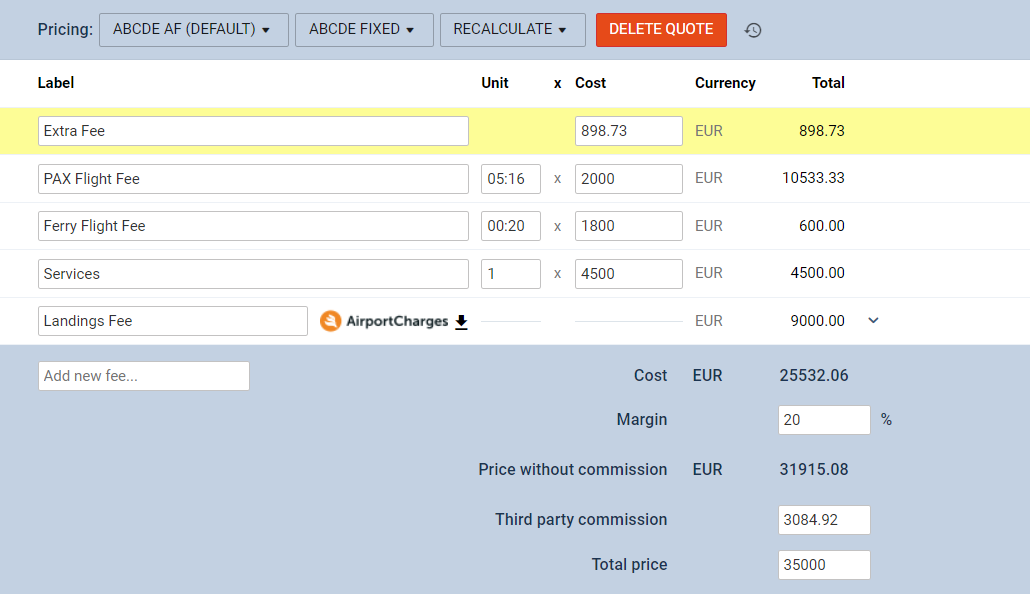Screen dimensions: 1030x594
Task: Edit the Margin percentage field
Action: (824, 420)
